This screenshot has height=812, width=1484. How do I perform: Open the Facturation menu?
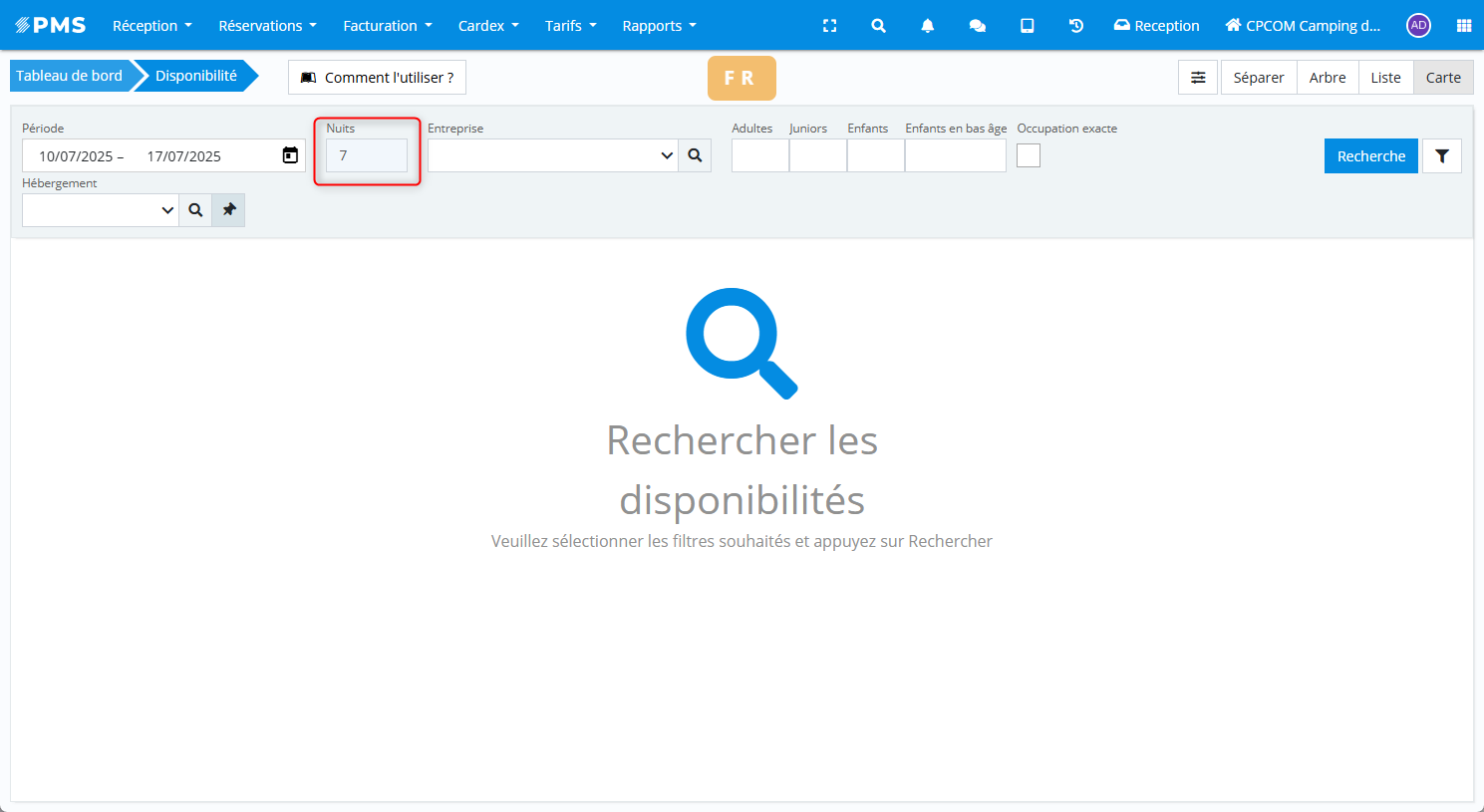tap(387, 26)
